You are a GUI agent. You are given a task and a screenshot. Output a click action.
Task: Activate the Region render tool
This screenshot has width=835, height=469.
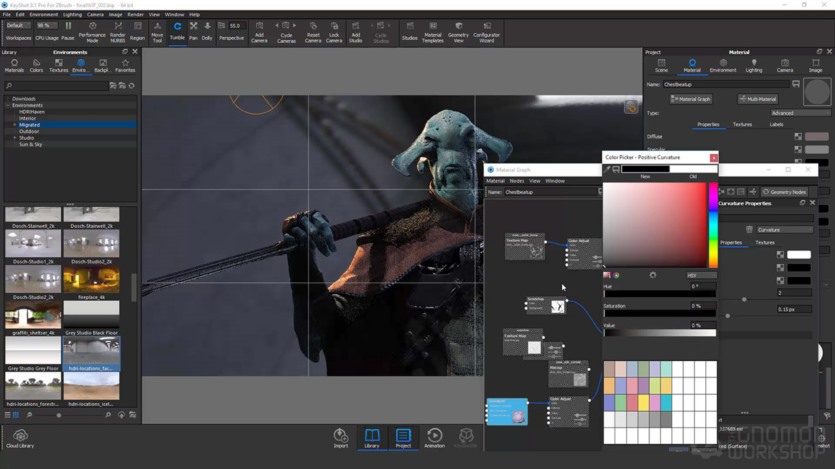tap(137, 31)
